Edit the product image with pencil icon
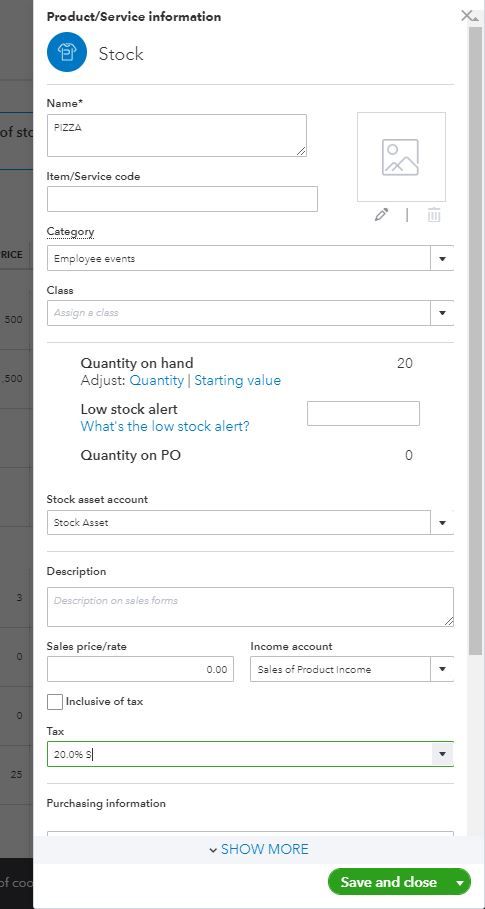This screenshot has width=485, height=909. [x=381, y=215]
